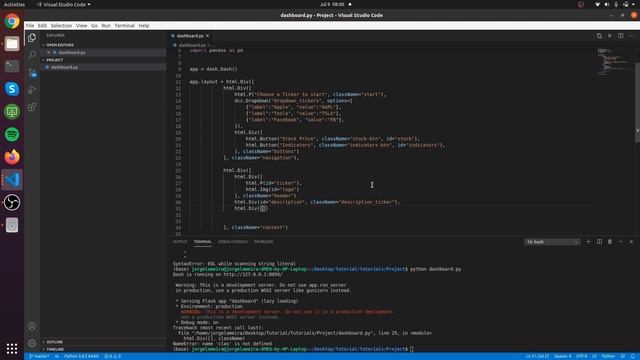Close the terminal panel
This screenshot has height=360, width=640.
[631, 242]
